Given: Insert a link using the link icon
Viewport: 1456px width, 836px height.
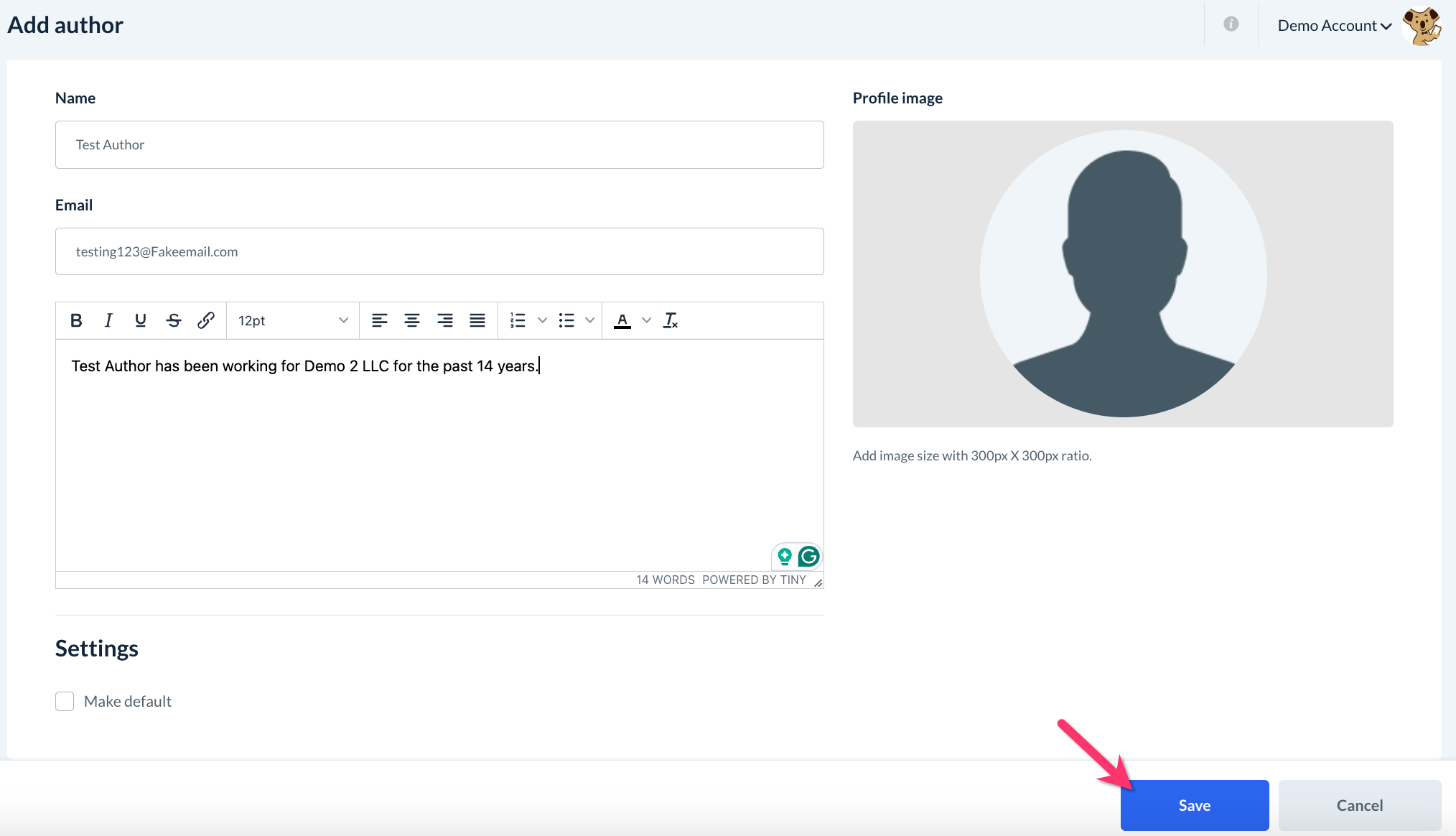Looking at the screenshot, I should pos(206,320).
